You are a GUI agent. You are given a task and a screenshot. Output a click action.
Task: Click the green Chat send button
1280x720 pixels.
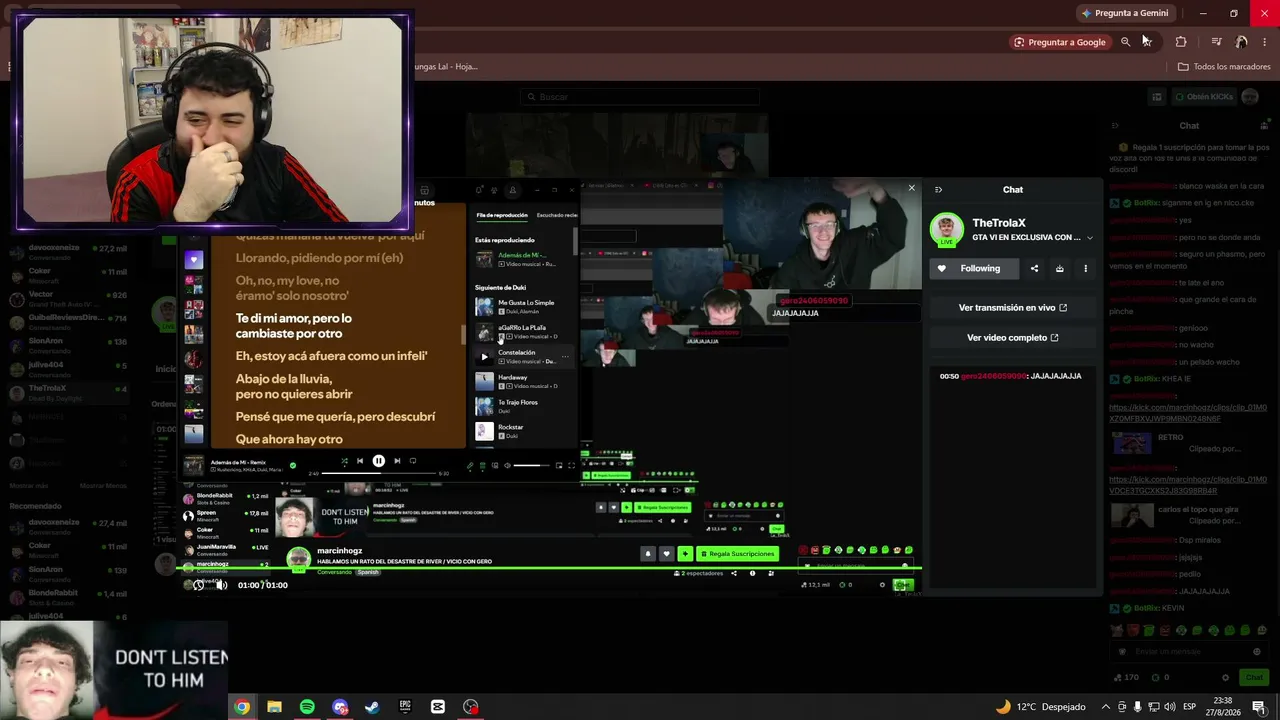(1254, 677)
